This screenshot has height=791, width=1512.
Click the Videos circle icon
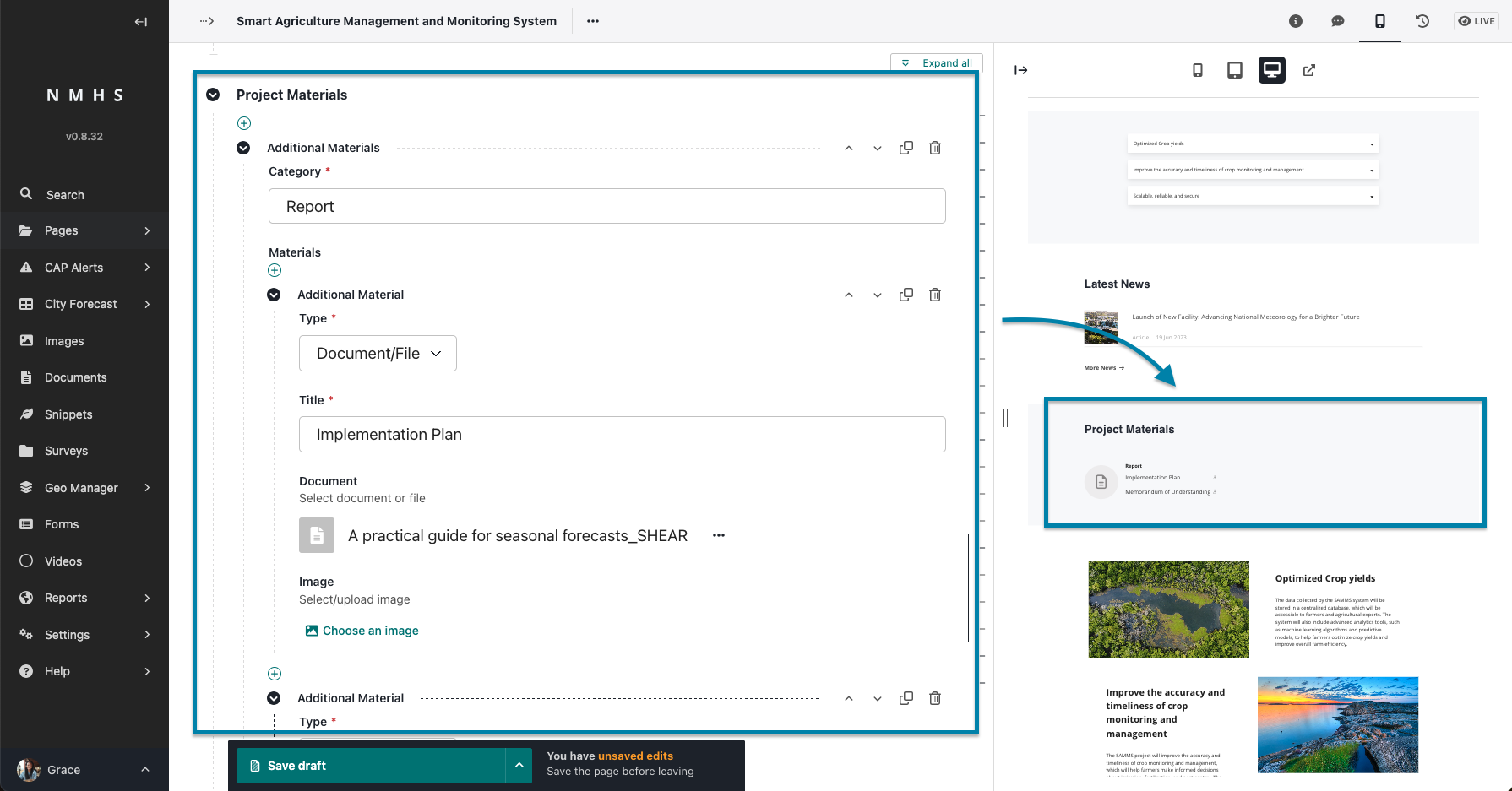(26, 561)
